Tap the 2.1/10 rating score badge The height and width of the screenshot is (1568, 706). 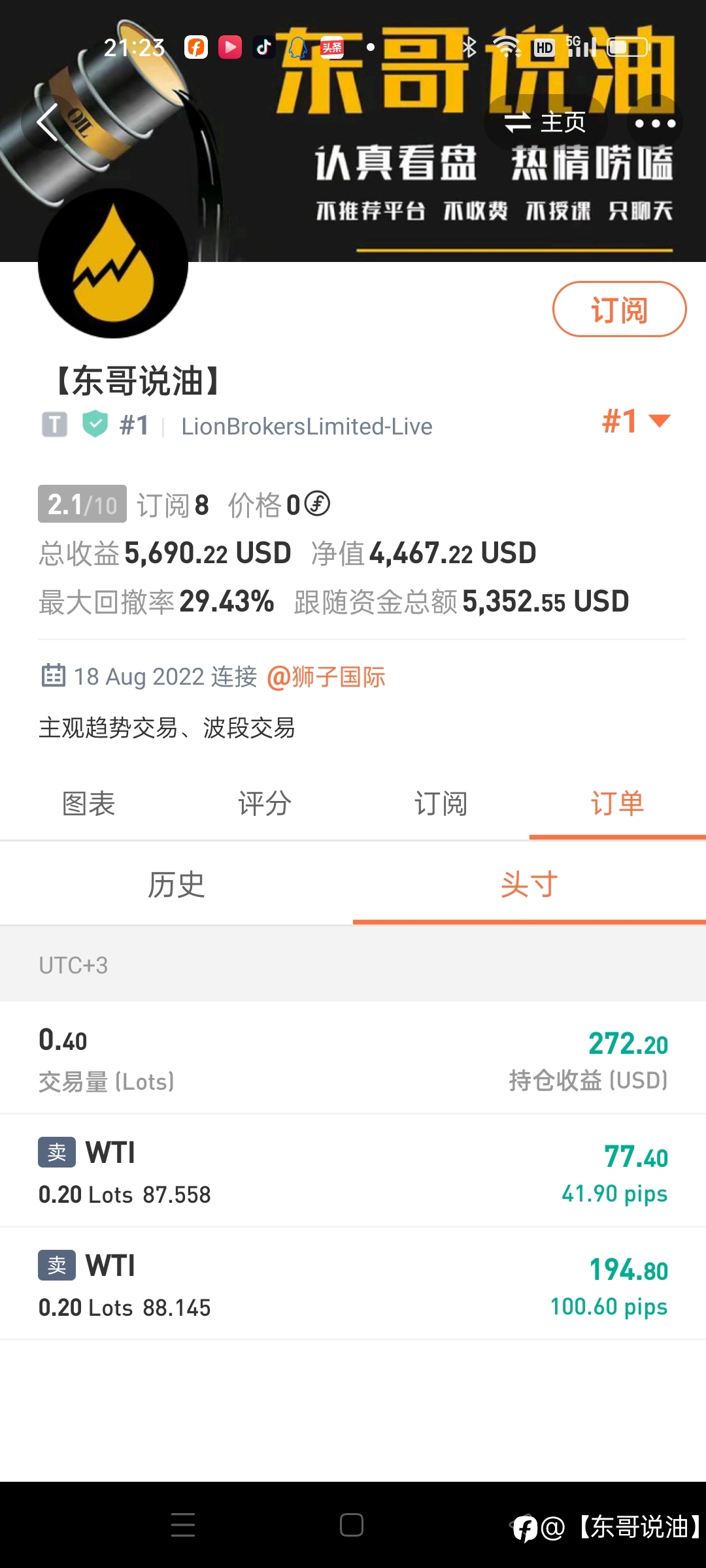pos(82,504)
